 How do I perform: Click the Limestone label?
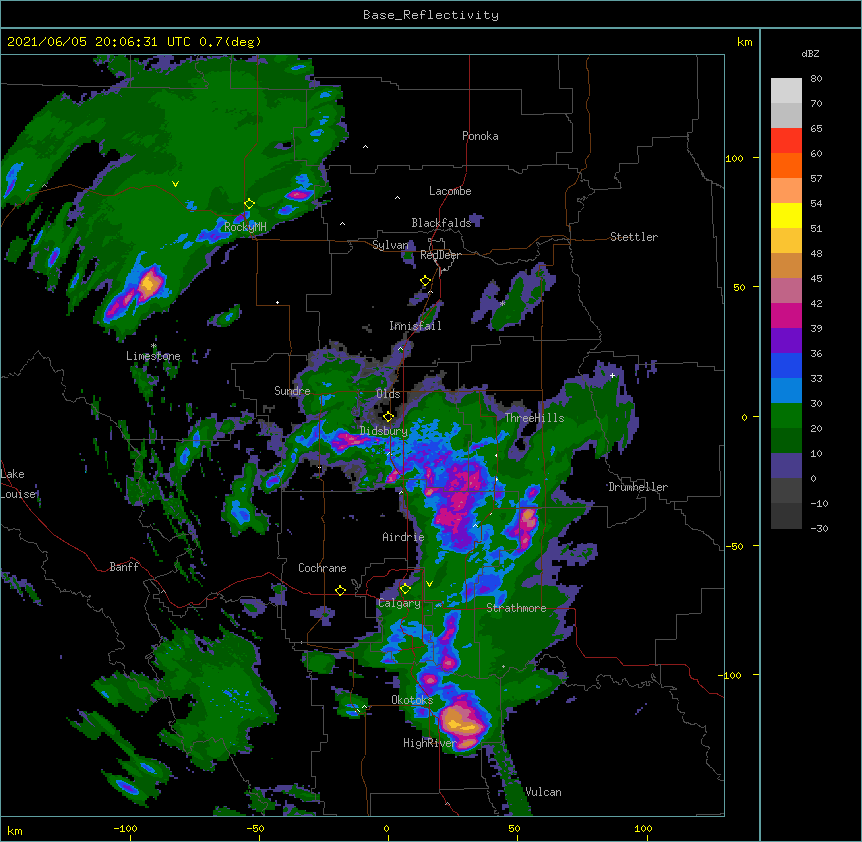[x=153, y=356]
